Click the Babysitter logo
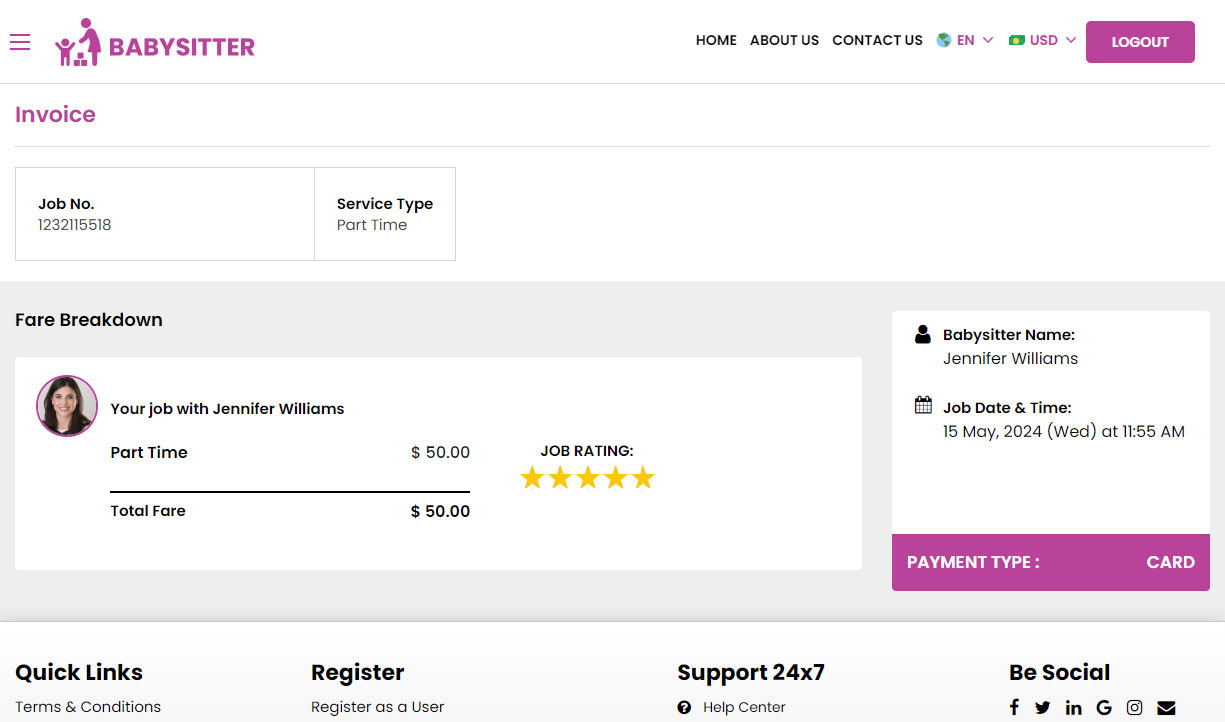This screenshot has width=1225, height=722. pyautogui.click(x=155, y=43)
